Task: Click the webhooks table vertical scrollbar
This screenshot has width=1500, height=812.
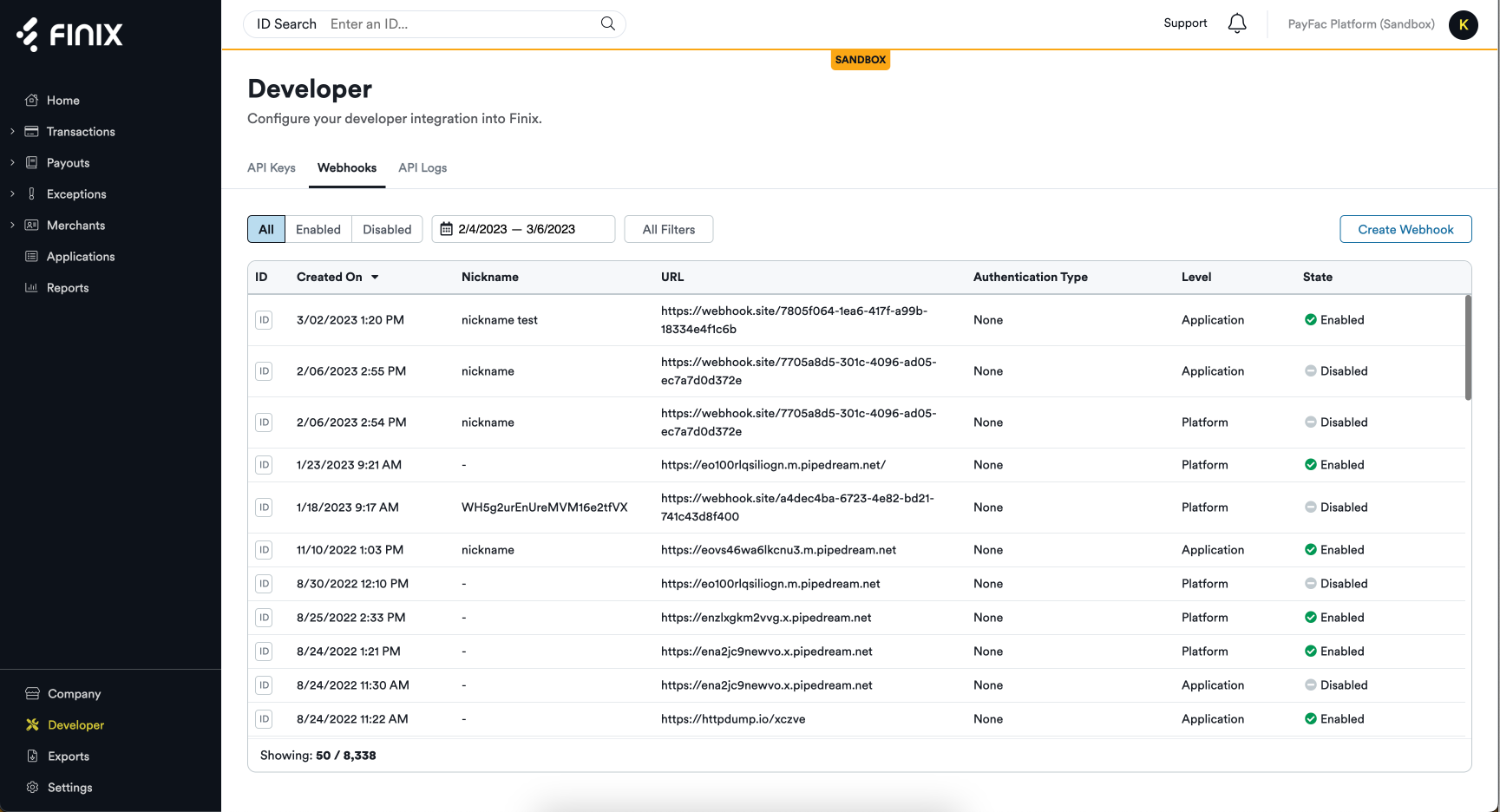Action: click(1468, 347)
